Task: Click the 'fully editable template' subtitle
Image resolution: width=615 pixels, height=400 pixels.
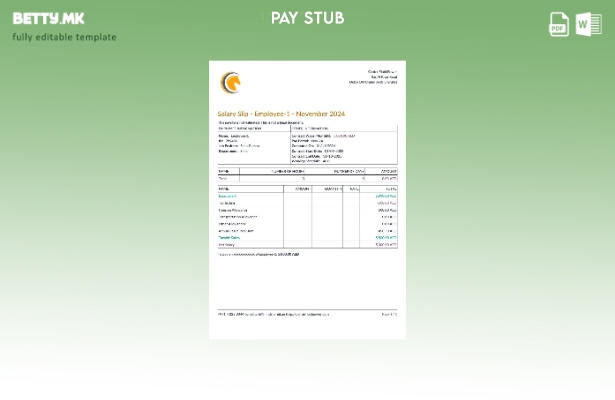Action: click(x=64, y=37)
